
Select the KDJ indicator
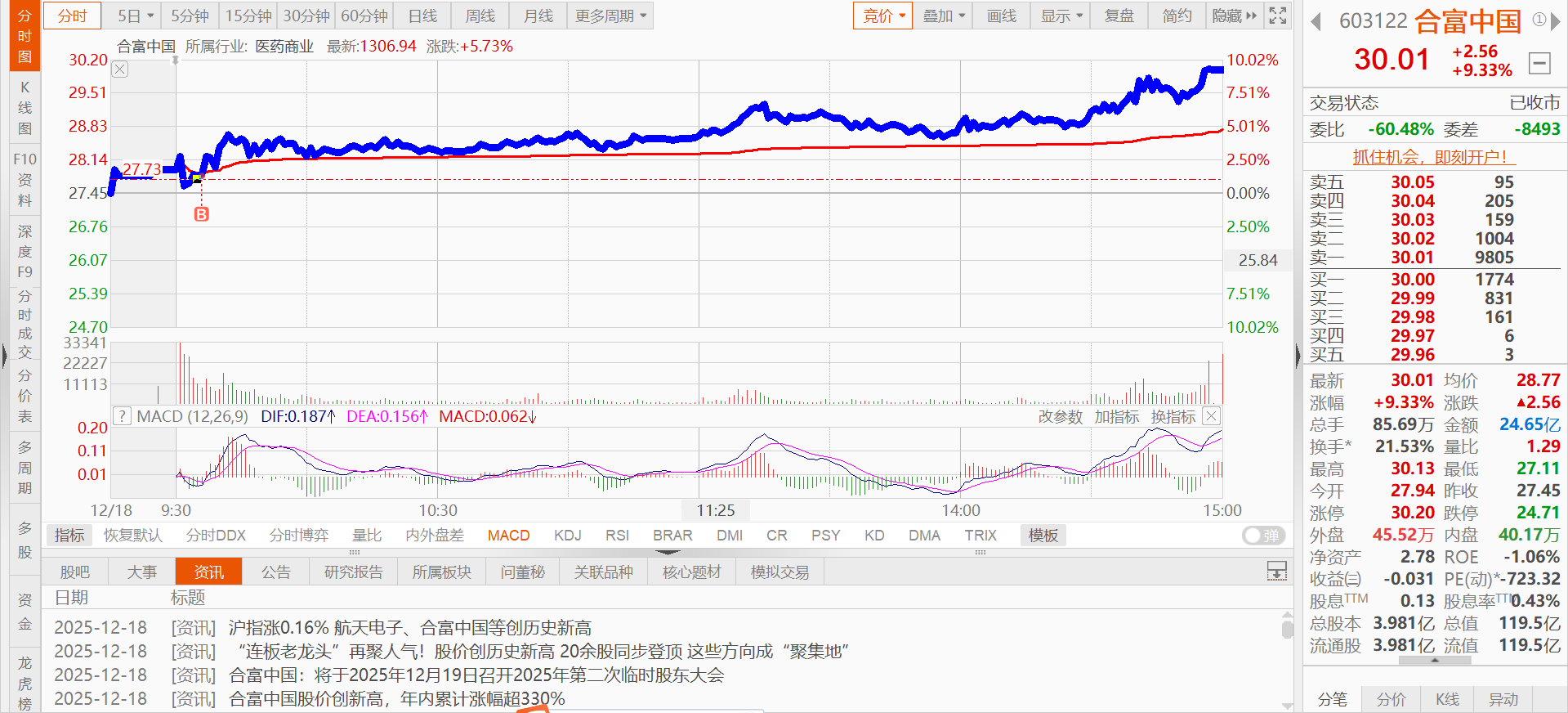pos(568,536)
